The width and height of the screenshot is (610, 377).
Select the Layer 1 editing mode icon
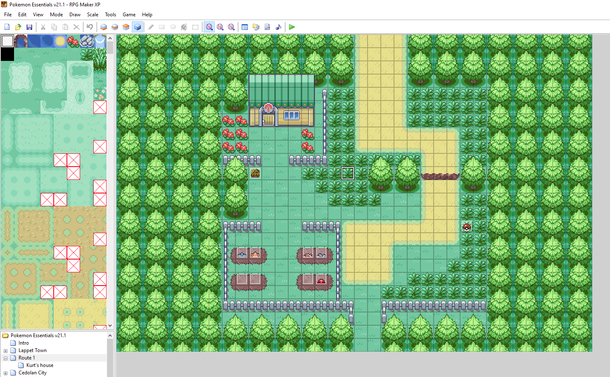103,27
